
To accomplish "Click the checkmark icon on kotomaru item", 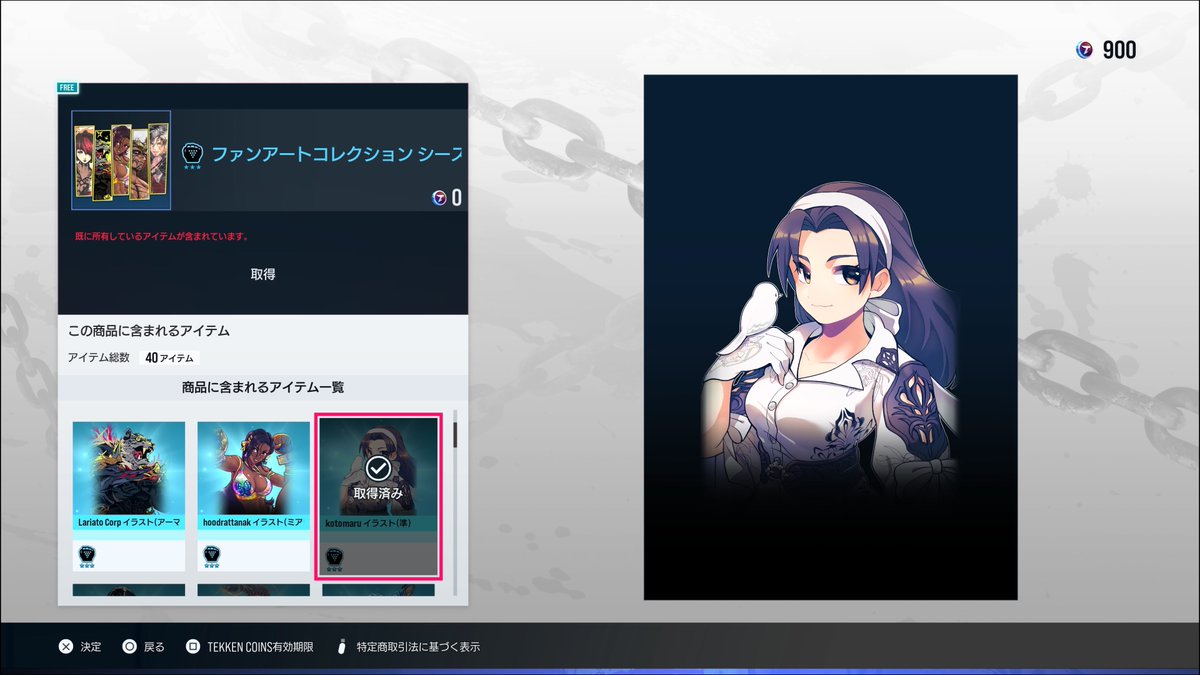I will coord(378,468).
